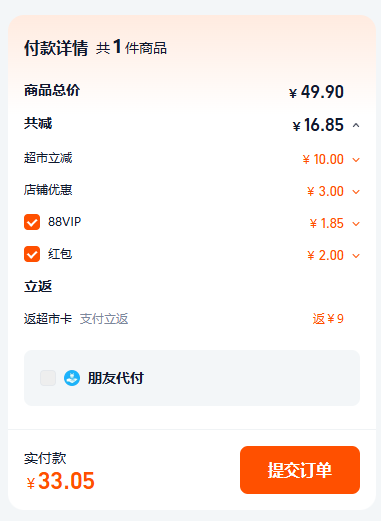The image size is (381, 521).
Task: Click the 88VIP label text
Action: click(x=64, y=222)
